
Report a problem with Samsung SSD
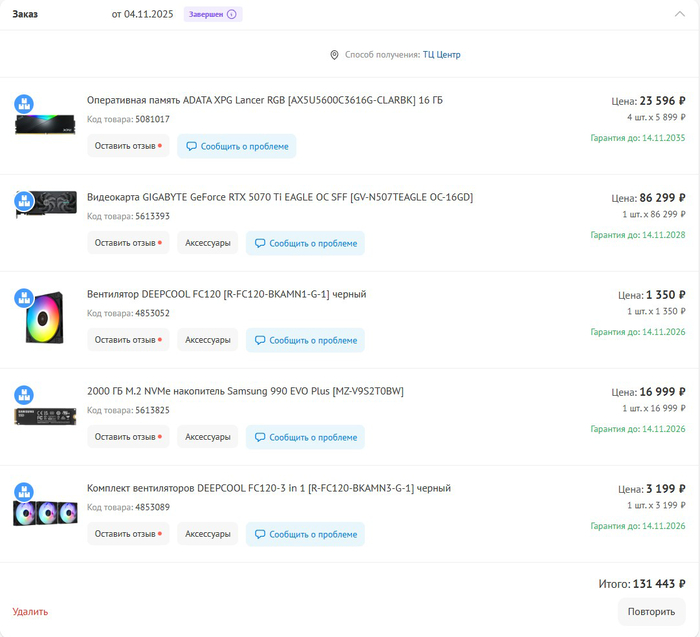coord(305,437)
